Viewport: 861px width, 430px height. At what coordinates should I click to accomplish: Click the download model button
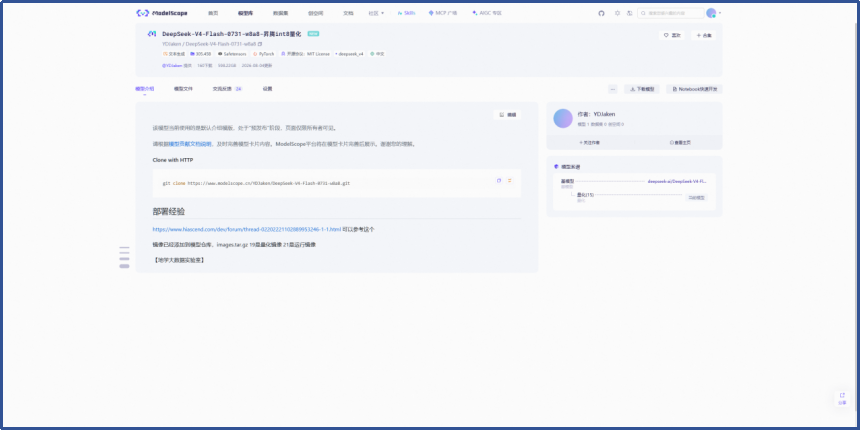pyautogui.click(x=642, y=89)
